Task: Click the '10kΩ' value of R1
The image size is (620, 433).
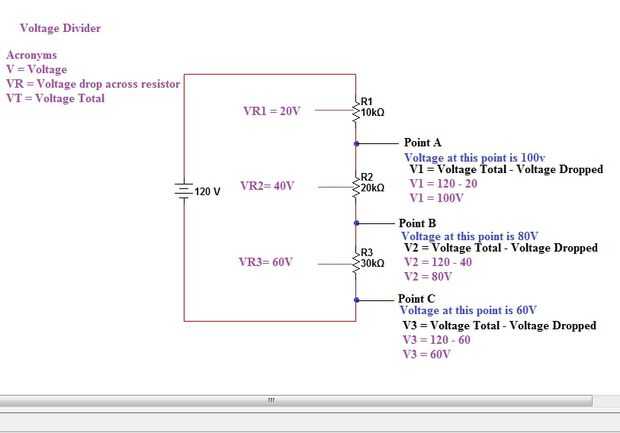Action: click(372, 113)
